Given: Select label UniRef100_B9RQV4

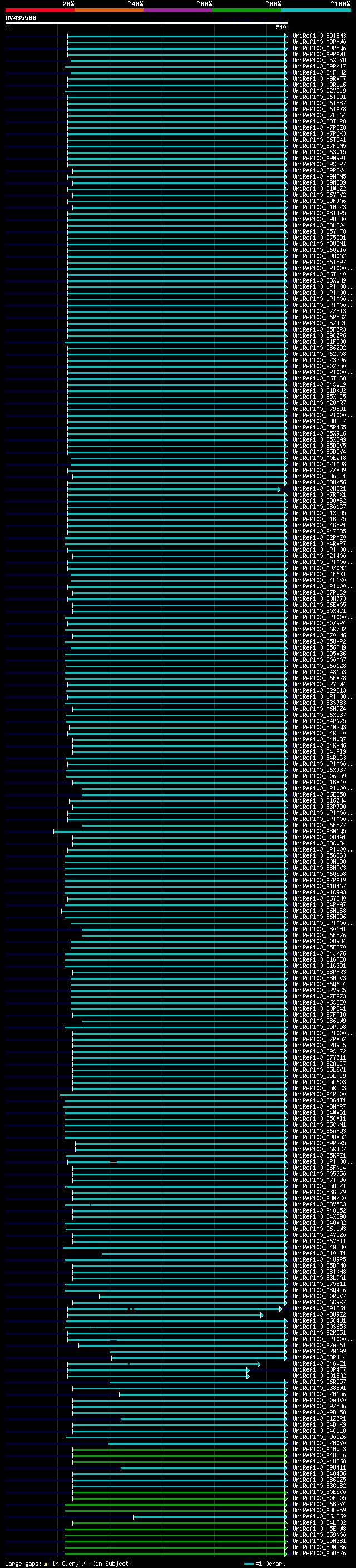Looking at the screenshot, I should (319, 170).
